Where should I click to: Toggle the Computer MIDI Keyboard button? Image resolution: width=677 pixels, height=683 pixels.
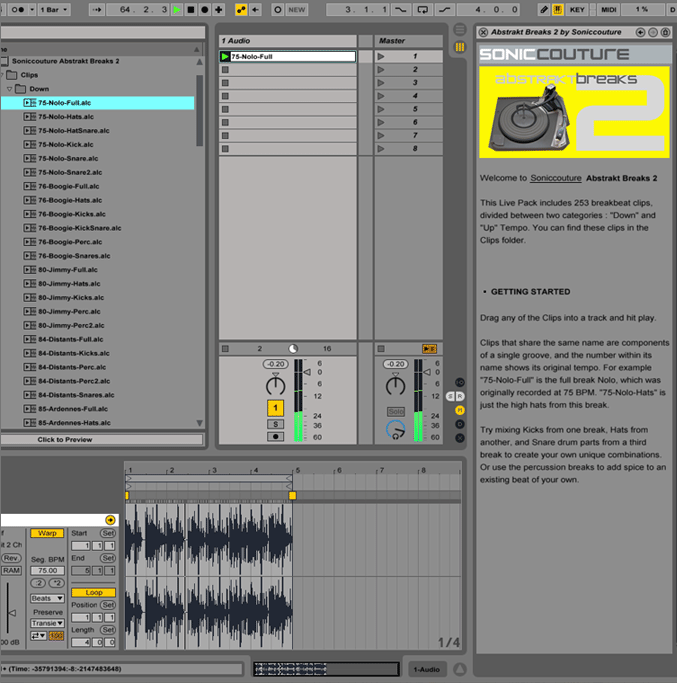click(x=558, y=10)
